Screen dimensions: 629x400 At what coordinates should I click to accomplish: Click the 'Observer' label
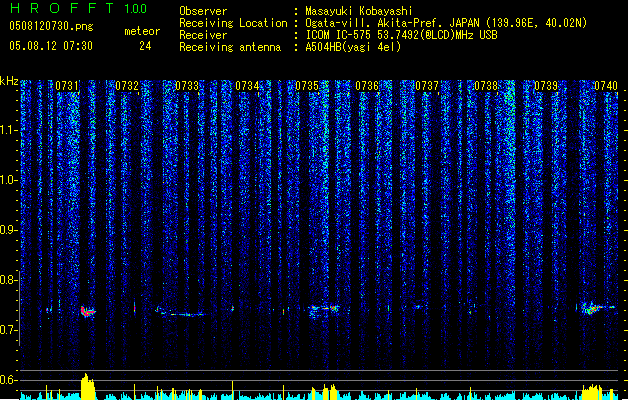click(203, 11)
